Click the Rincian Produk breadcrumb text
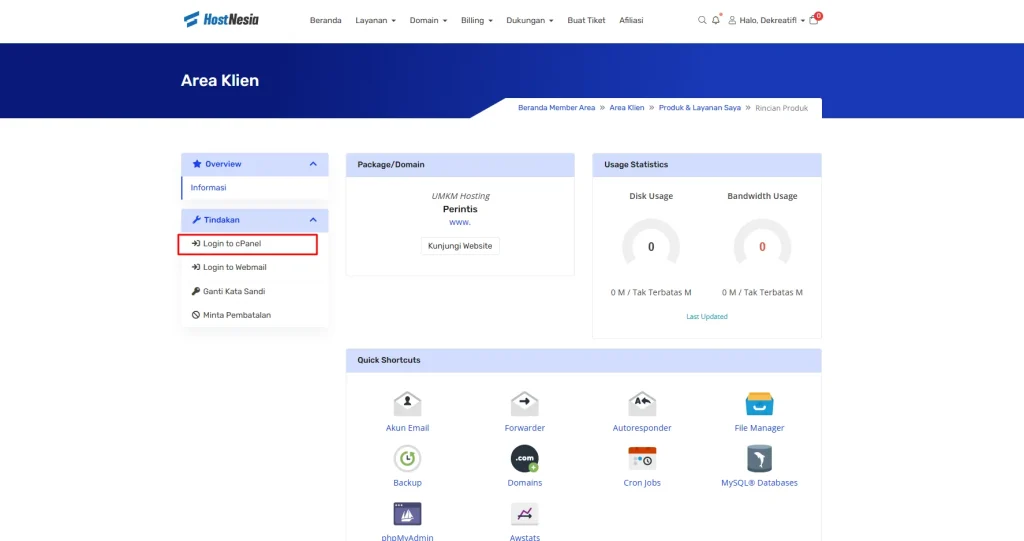 pyautogui.click(x=781, y=108)
